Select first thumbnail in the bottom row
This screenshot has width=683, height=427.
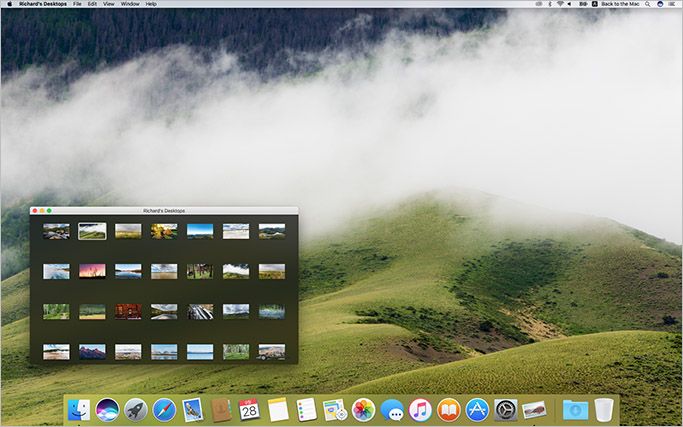(56, 352)
